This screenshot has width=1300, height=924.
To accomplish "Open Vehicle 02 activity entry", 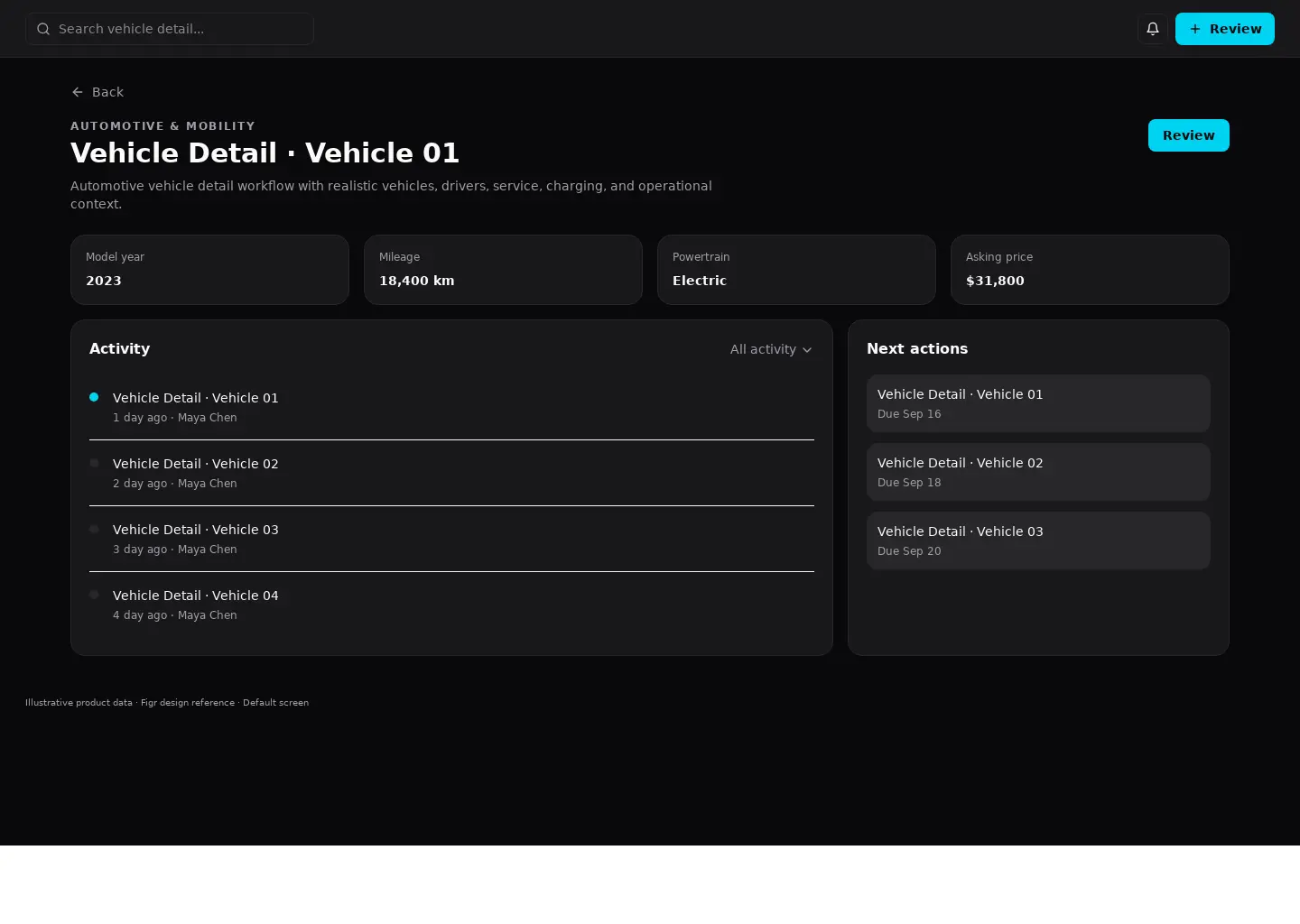I will pos(451,473).
